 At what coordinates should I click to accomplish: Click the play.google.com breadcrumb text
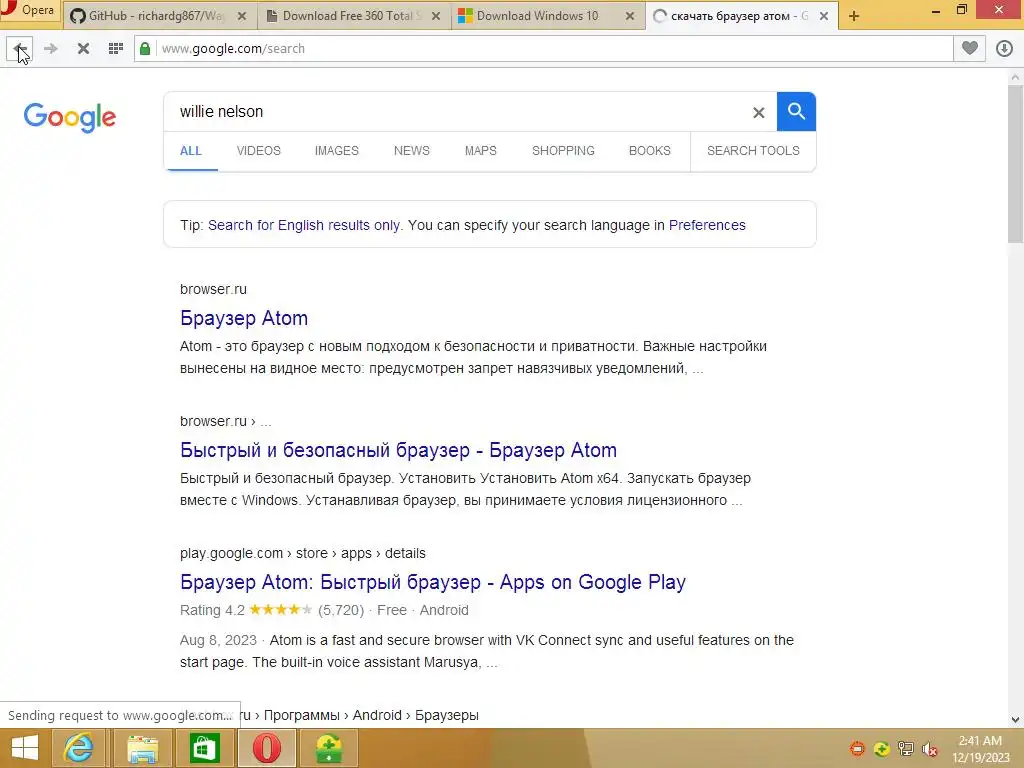click(x=302, y=553)
